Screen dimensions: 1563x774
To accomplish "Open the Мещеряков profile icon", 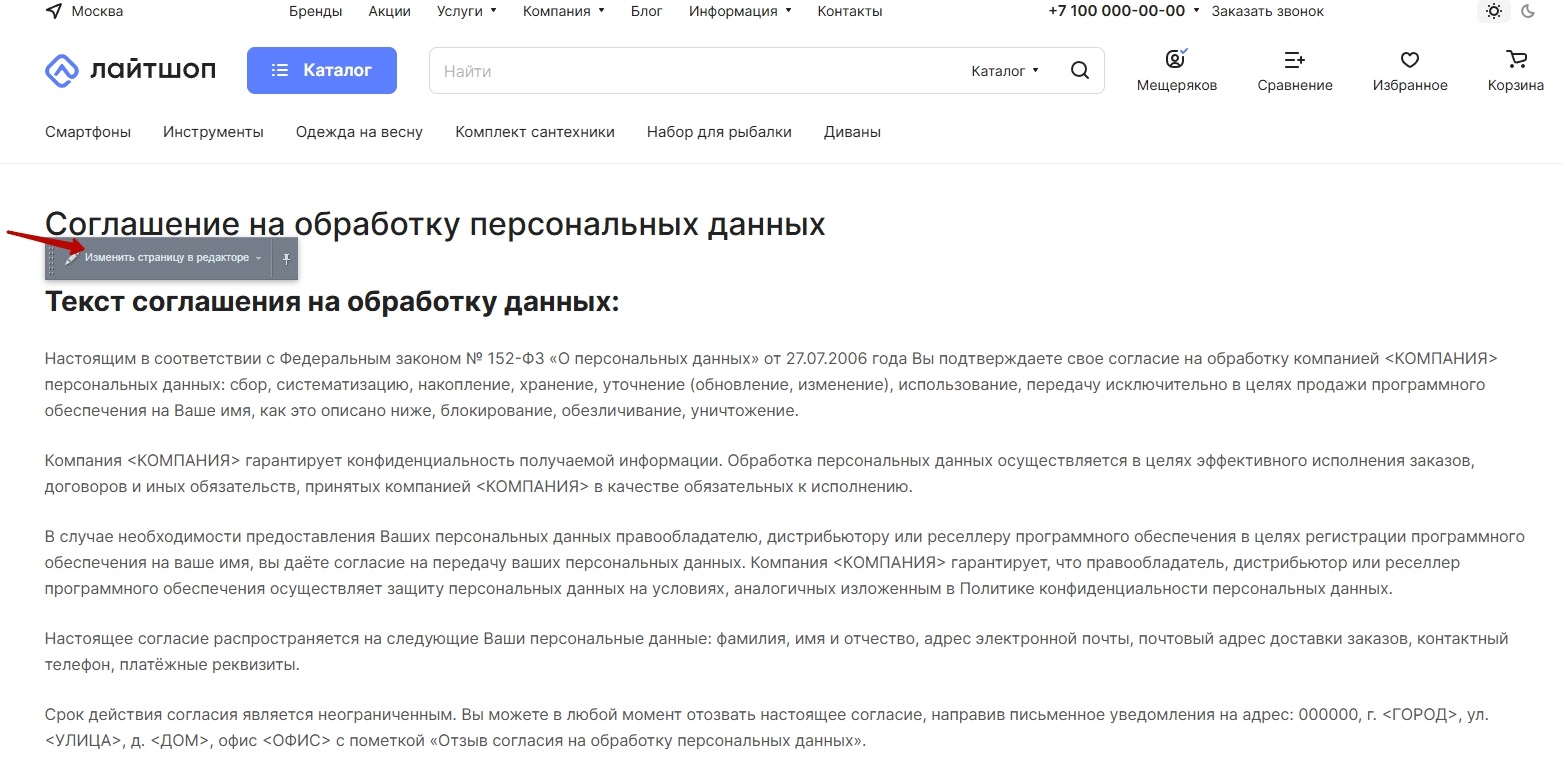I will (x=1176, y=59).
